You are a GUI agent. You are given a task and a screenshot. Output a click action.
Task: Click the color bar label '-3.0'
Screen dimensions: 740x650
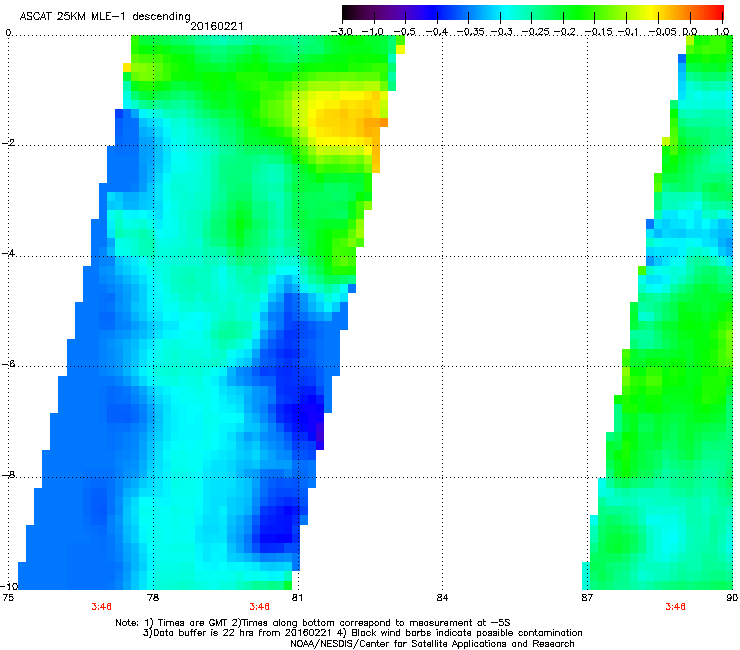tap(341, 32)
